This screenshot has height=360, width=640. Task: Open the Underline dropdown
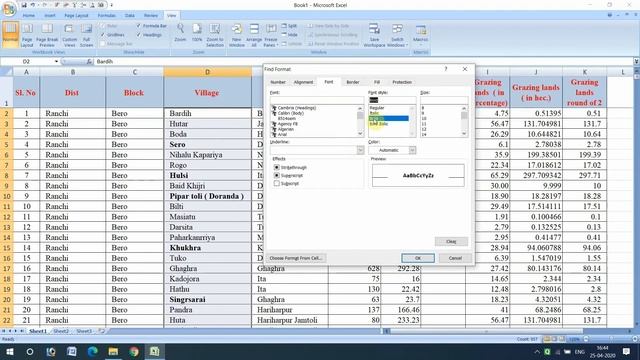pos(360,150)
